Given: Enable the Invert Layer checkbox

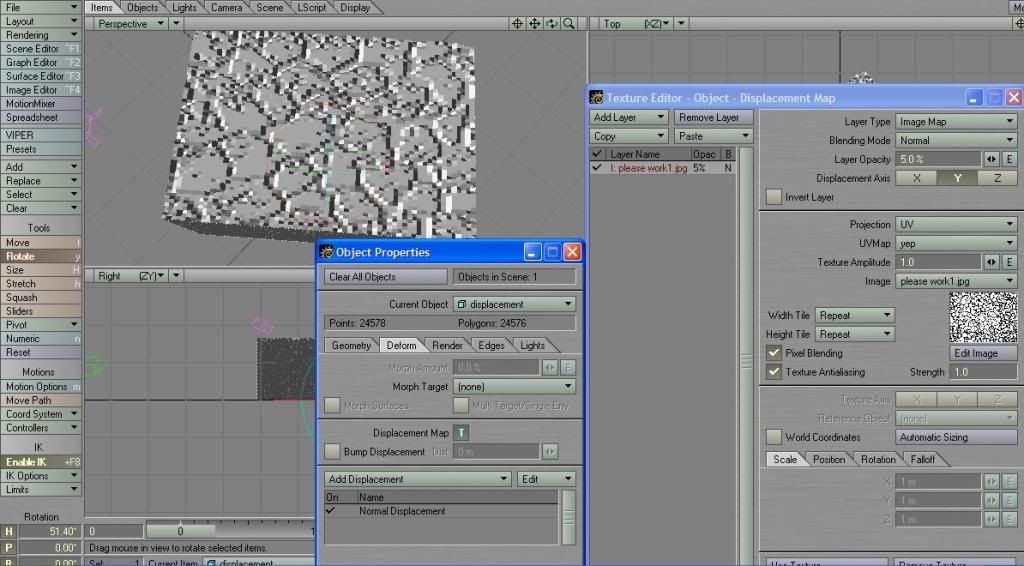Looking at the screenshot, I should click(x=773, y=197).
